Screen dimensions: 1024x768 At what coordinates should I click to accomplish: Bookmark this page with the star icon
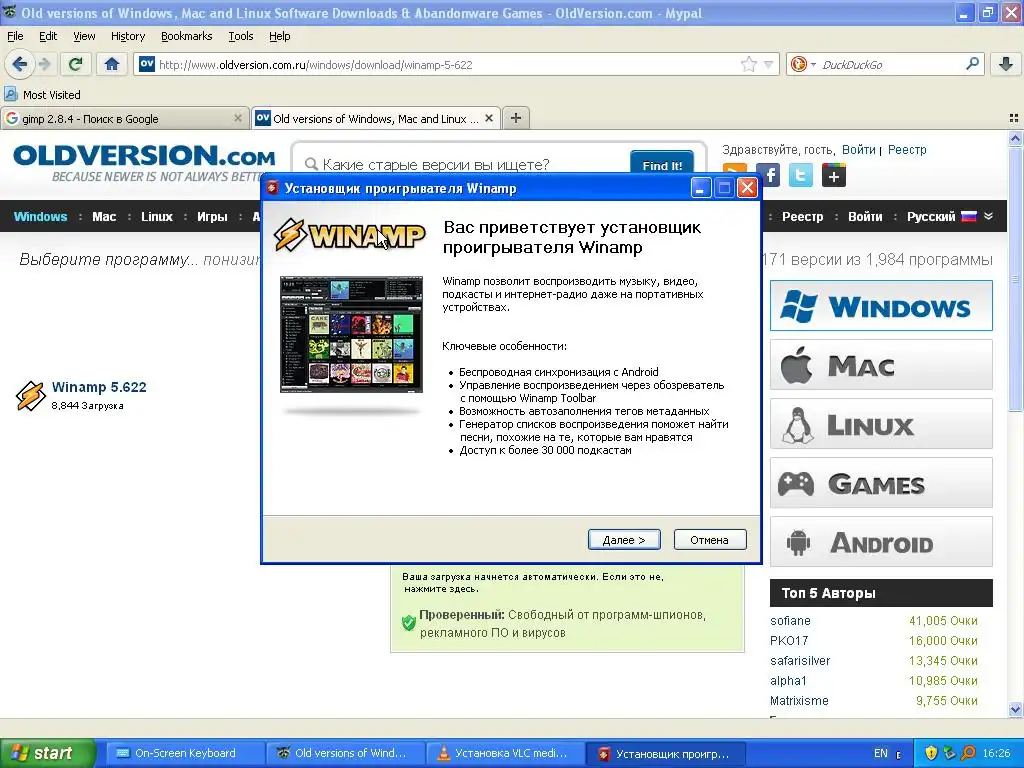click(748, 64)
